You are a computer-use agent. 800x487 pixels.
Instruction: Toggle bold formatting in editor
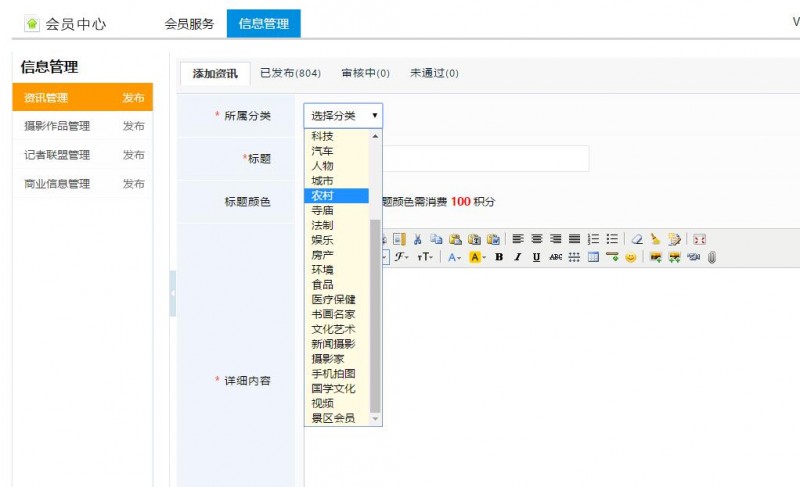499,257
